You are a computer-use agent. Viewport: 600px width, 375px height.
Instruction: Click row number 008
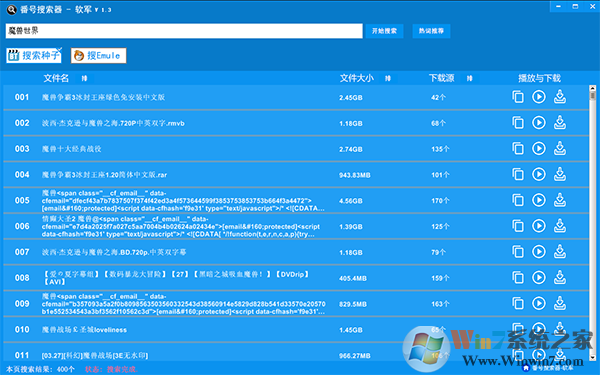point(22,278)
